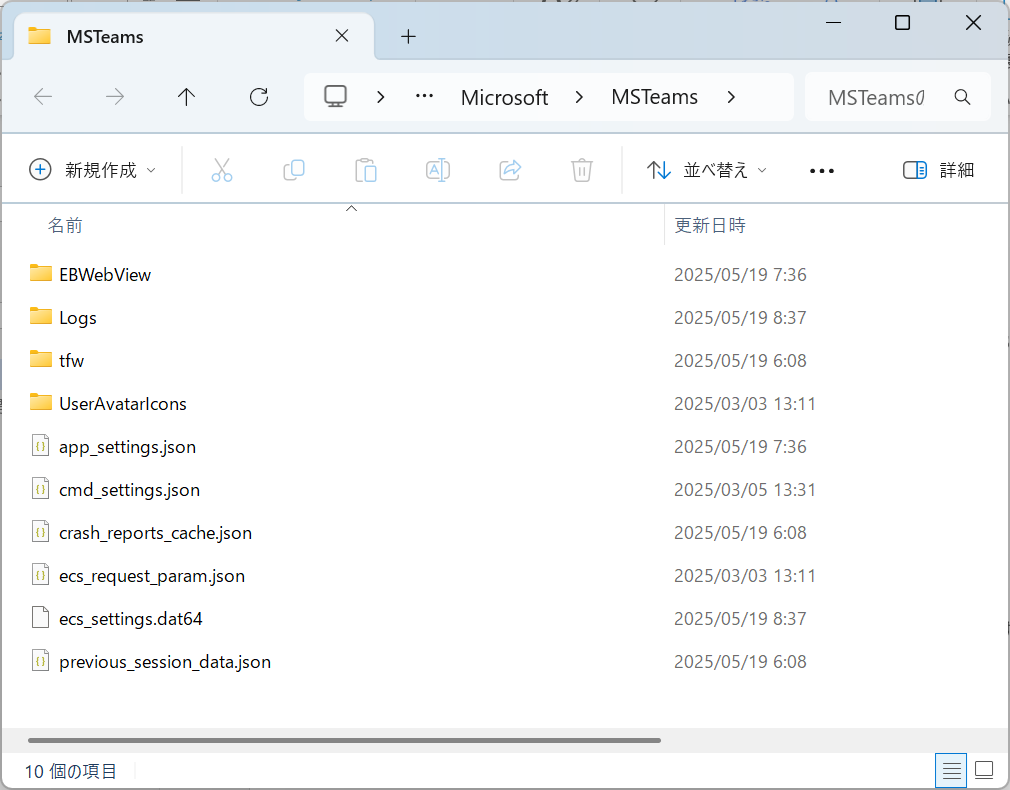Select the ecs_settings.dat64 file icon
This screenshot has width=1010, height=790.
[x=41, y=617]
